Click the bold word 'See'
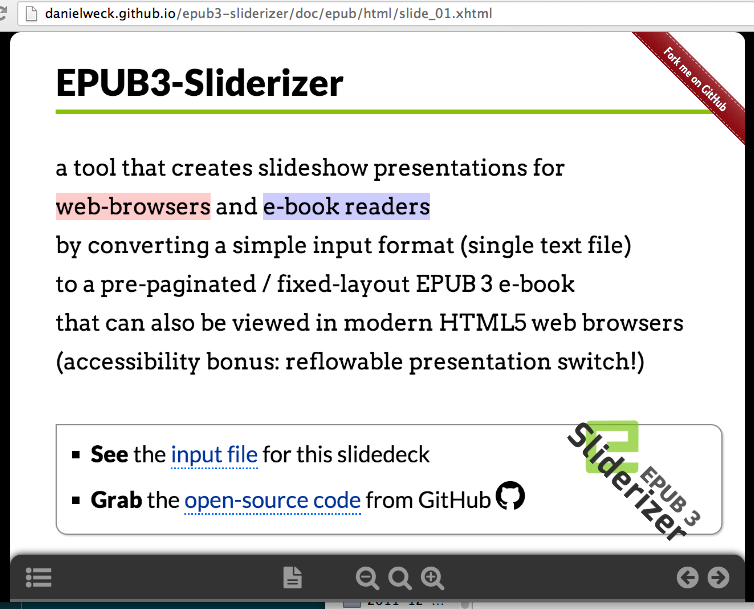754x609 pixels. (110, 455)
